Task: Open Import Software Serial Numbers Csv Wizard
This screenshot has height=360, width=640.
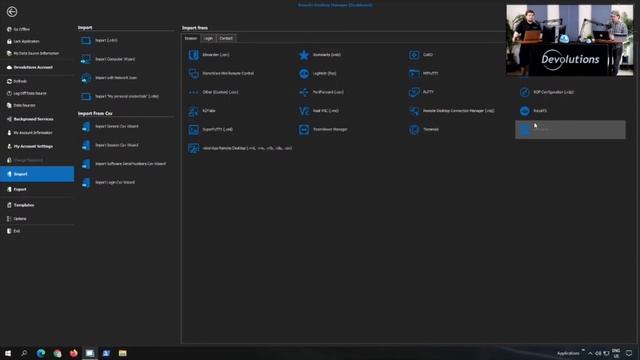Action: click(123, 164)
